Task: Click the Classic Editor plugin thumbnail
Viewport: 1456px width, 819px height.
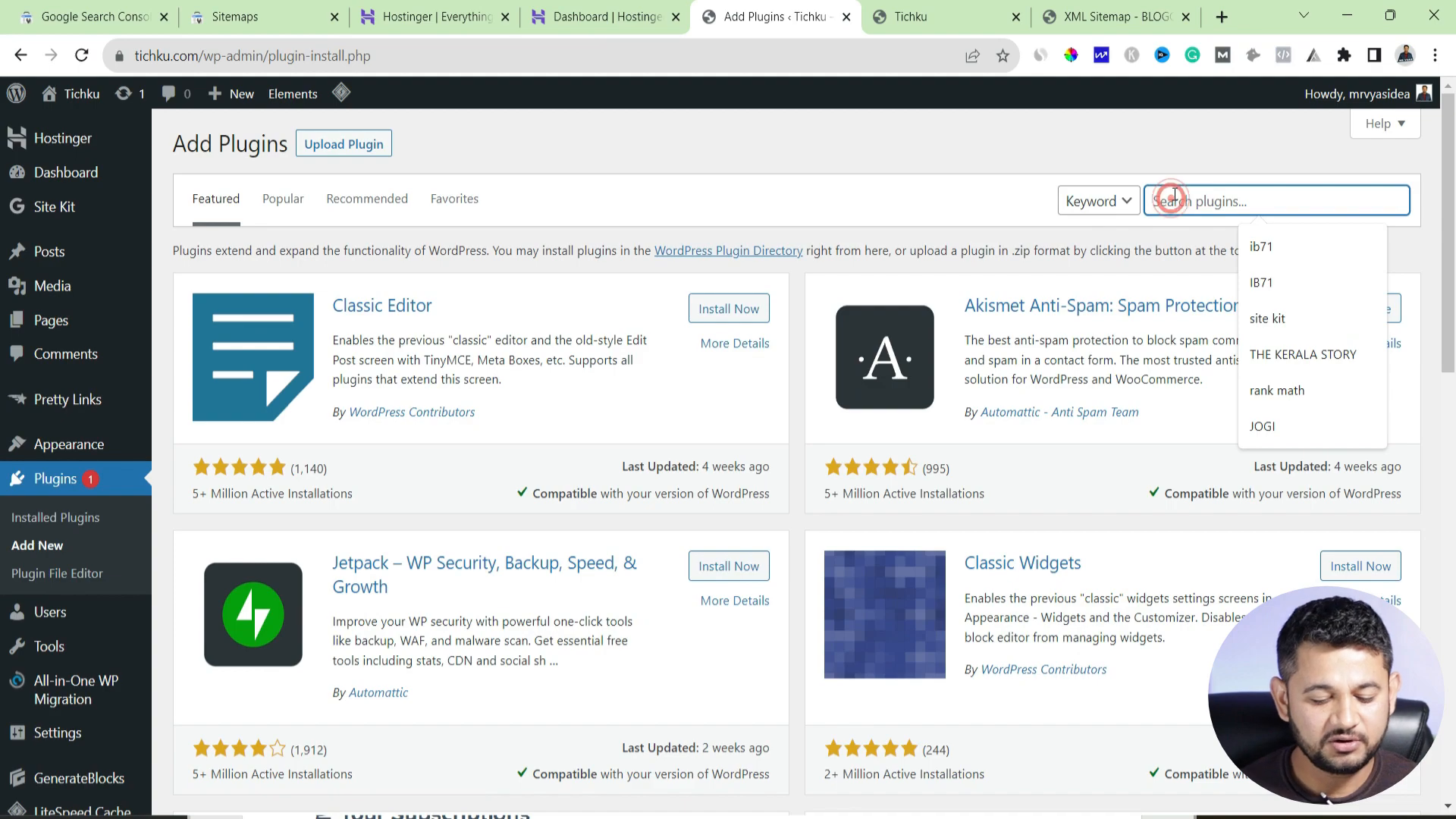Action: point(253,357)
